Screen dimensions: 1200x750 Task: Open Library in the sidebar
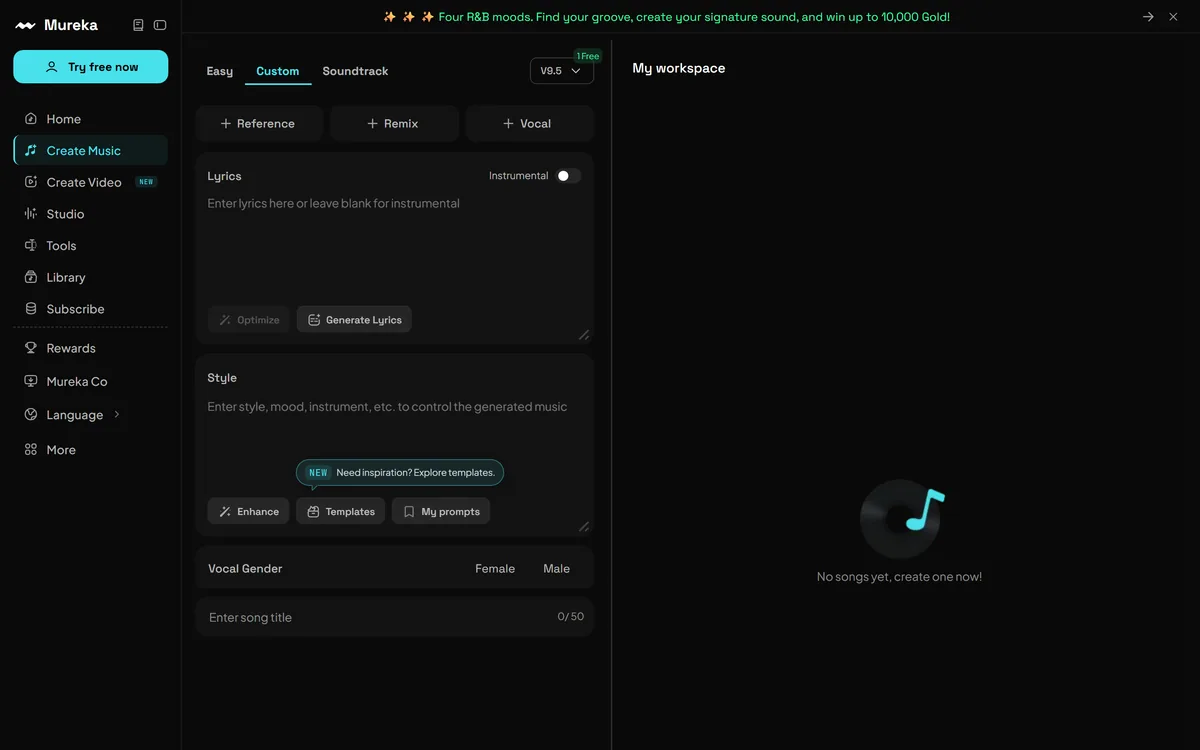[90, 277]
